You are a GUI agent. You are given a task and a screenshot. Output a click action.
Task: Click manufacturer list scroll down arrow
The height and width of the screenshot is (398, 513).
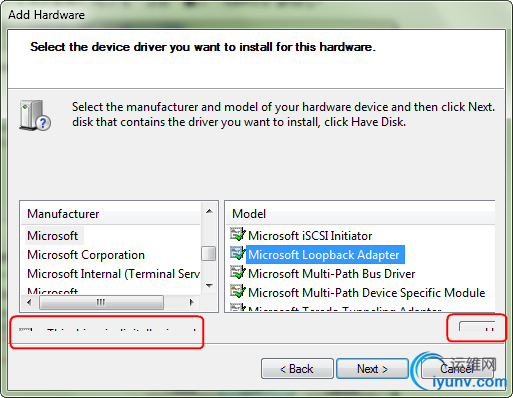209,285
